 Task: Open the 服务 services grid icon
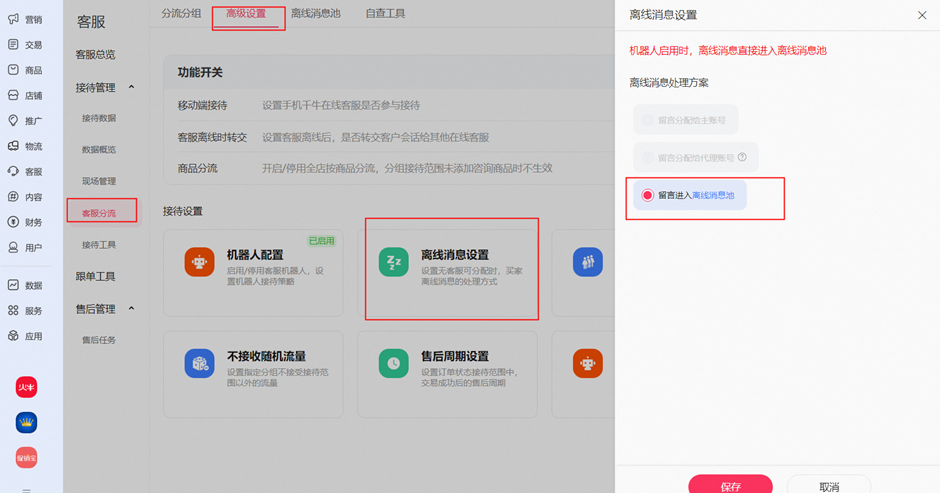[x=13, y=310]
